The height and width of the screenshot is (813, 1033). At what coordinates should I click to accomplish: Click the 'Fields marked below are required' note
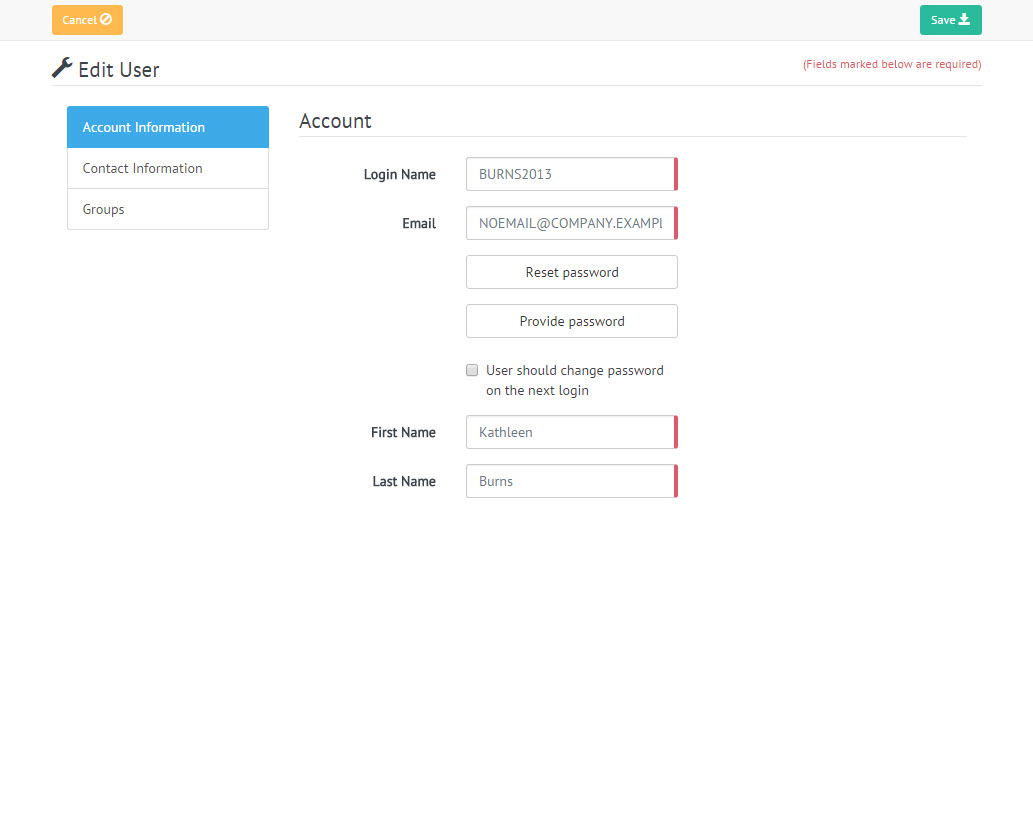coord(891,64)
